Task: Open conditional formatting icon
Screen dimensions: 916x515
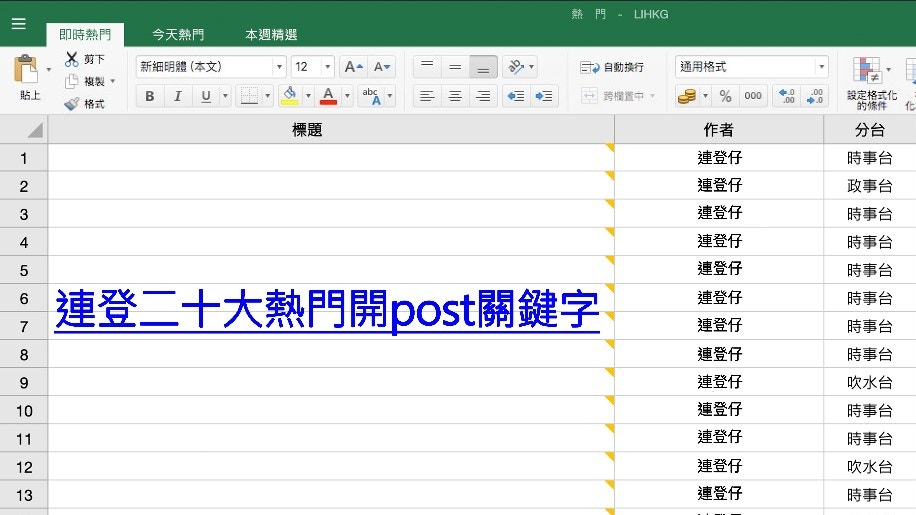Action: click(865, 70)
